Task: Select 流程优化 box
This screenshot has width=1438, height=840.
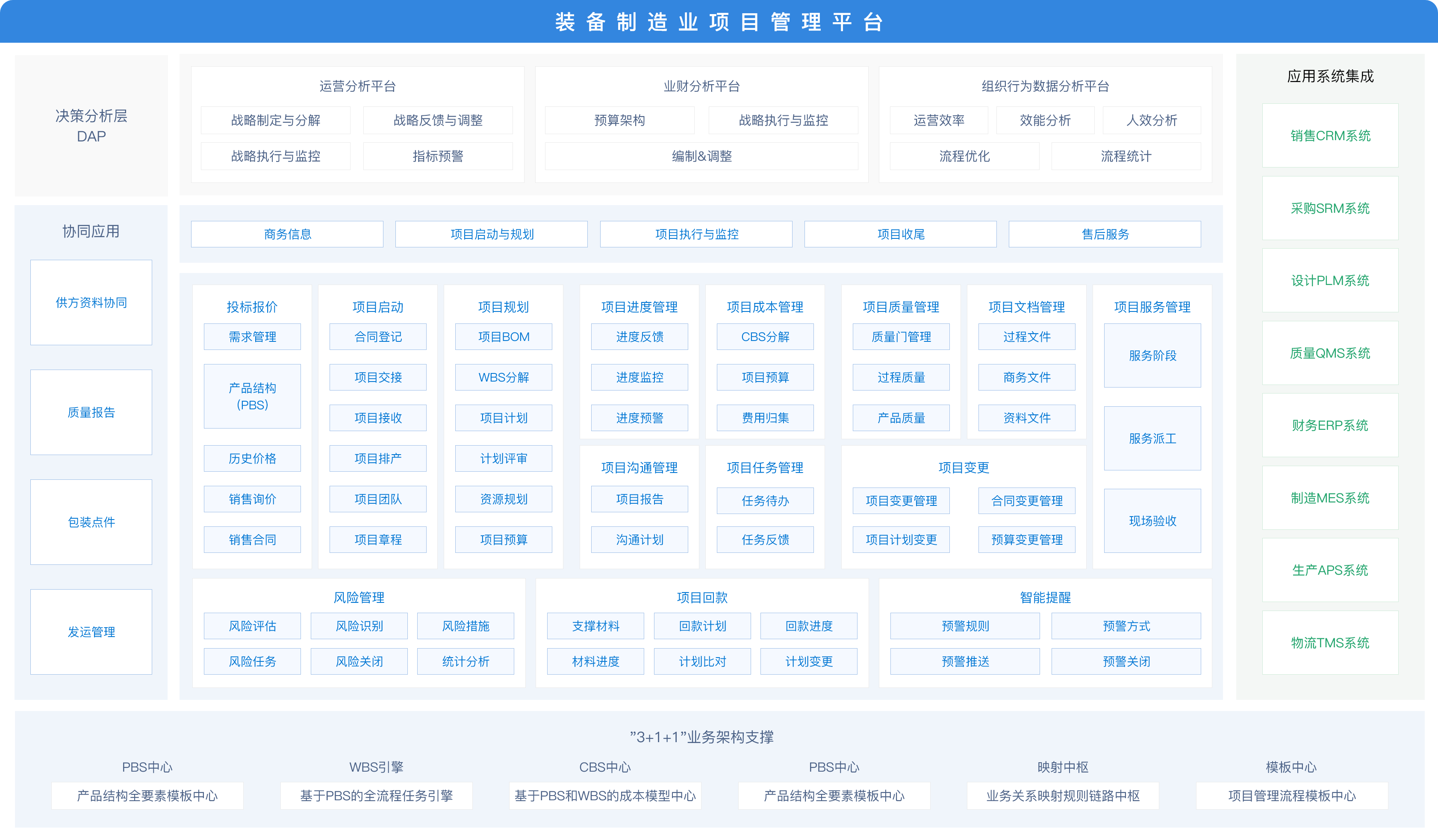Action: 964,156
